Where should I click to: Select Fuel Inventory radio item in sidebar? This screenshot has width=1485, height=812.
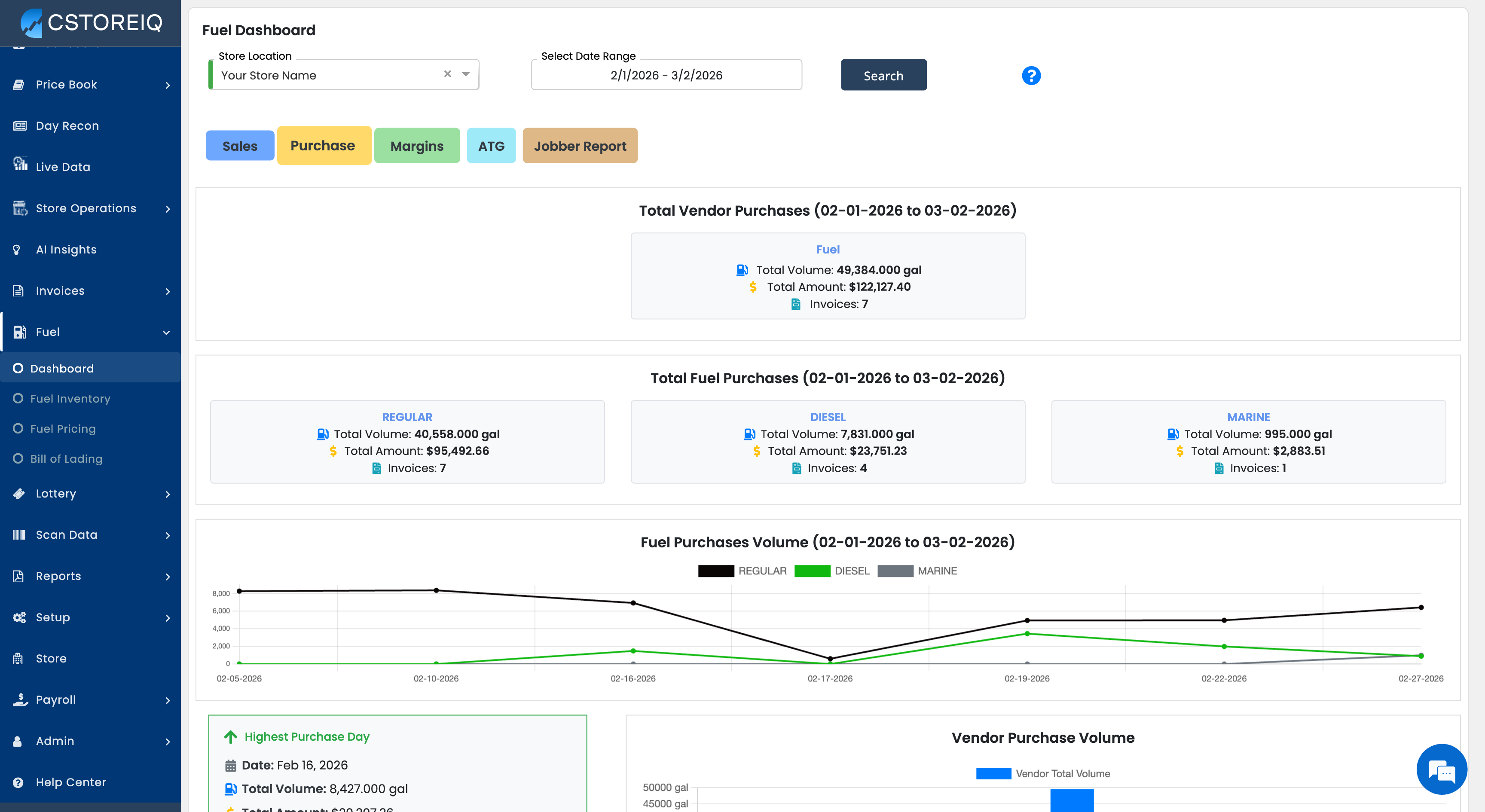(x=70, y=398)
